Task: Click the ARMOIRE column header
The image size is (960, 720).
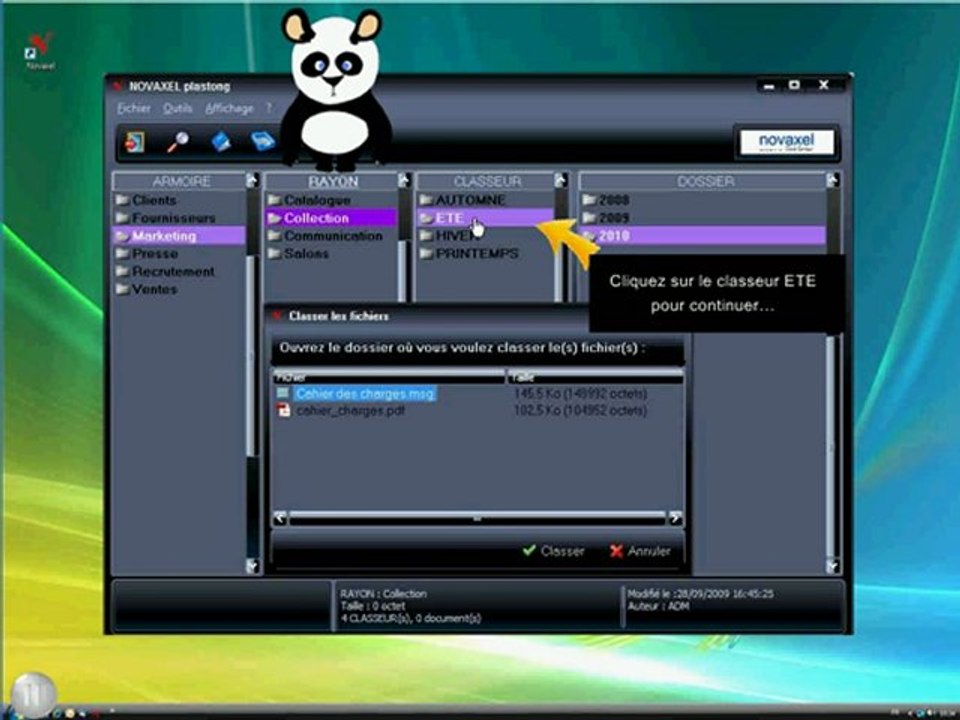Action: click(x=180, y=181)
